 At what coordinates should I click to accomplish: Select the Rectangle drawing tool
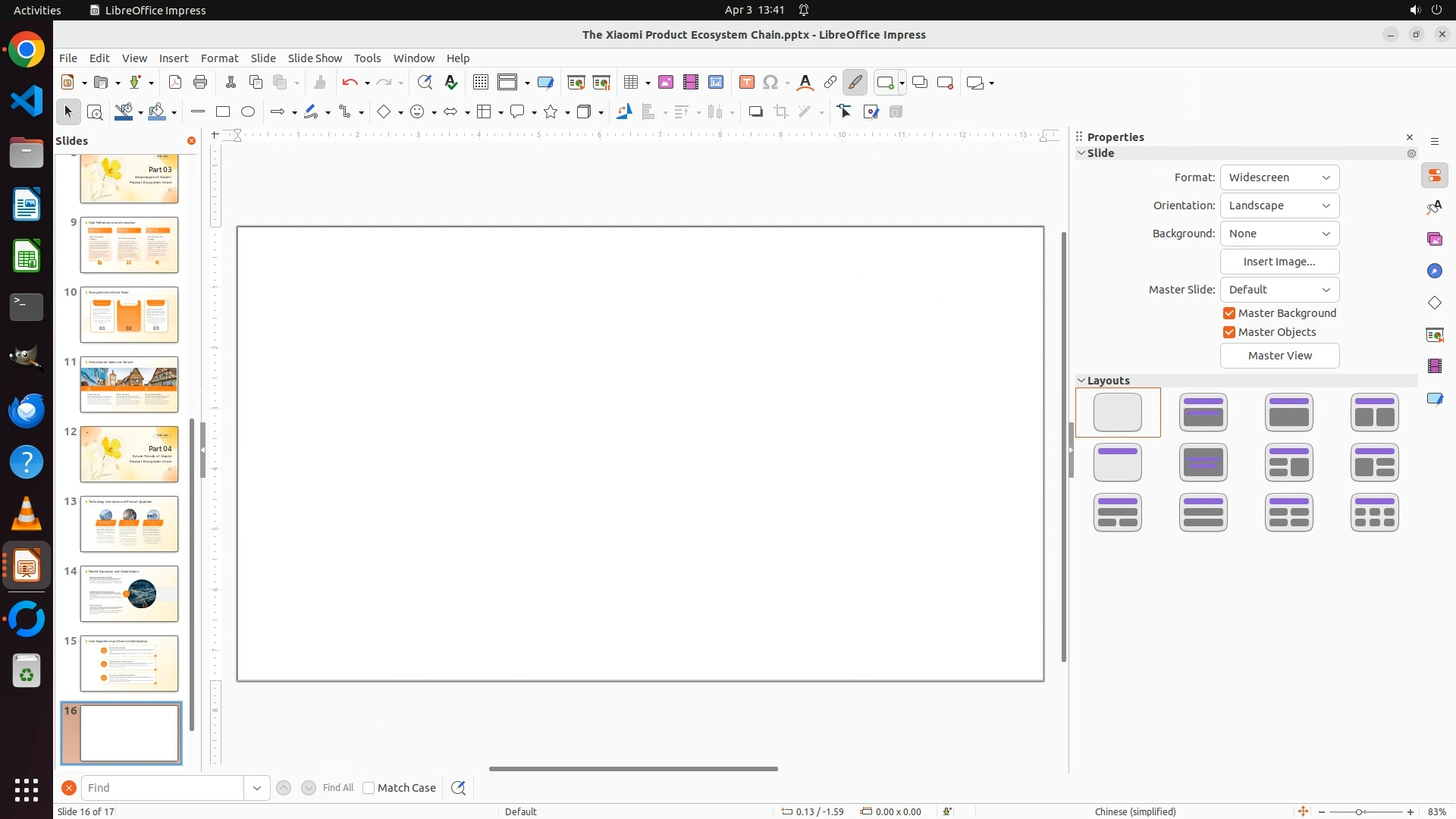(x=223, y=111)
